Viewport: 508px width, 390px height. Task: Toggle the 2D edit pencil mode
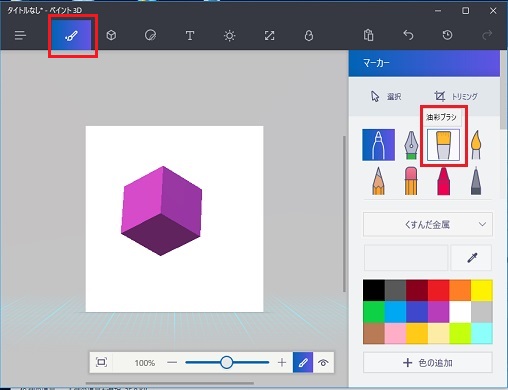[x=303, y=362]
